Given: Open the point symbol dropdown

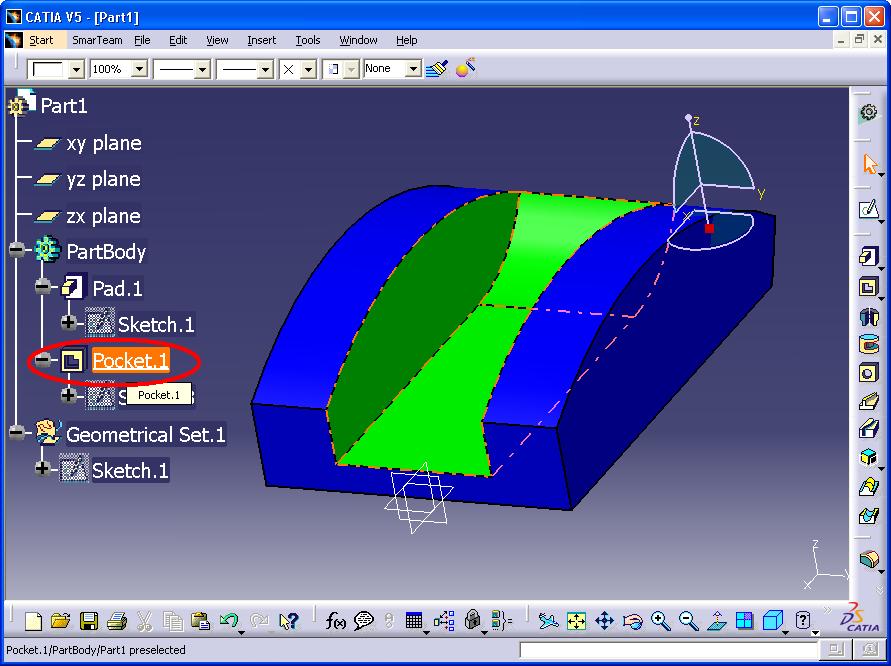Looking at the screenshot, I should [308, 69].
